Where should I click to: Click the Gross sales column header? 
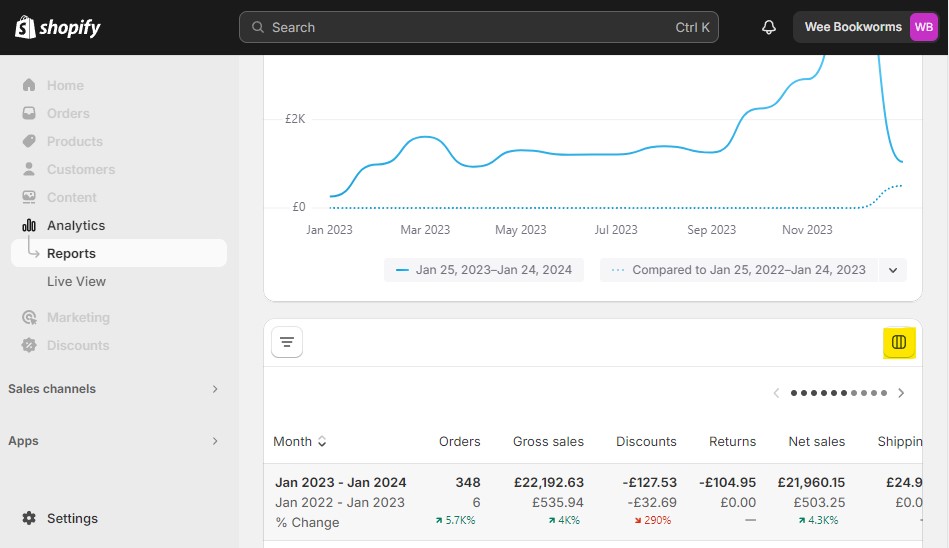pyautogui.click(x=548, y=441)
